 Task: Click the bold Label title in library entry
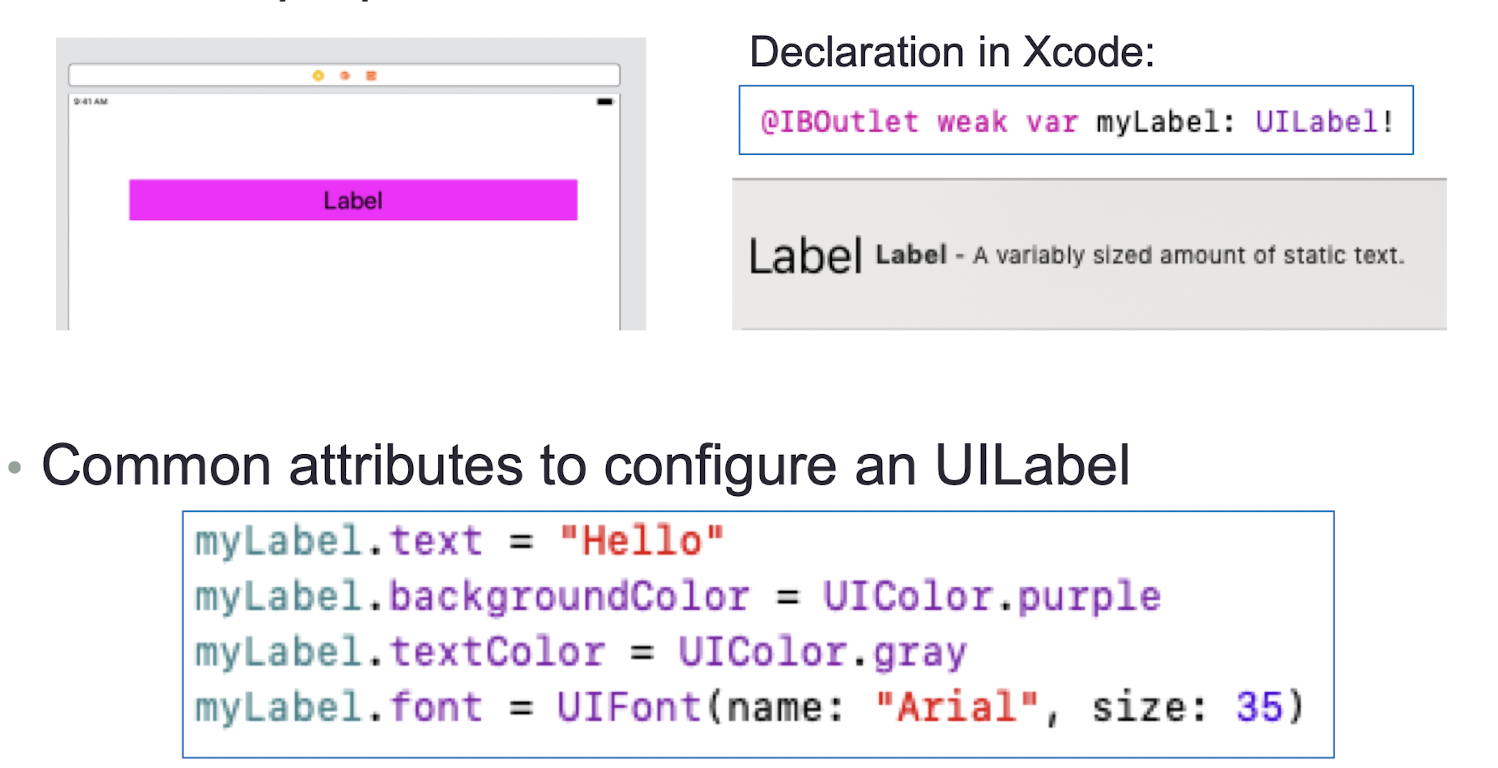pos(911,255)
